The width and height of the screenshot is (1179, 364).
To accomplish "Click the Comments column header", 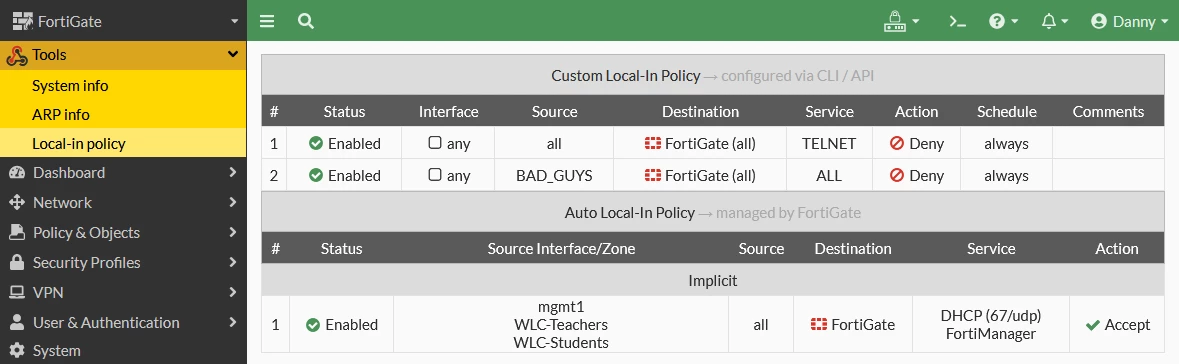I will [x=1108, y=111].
